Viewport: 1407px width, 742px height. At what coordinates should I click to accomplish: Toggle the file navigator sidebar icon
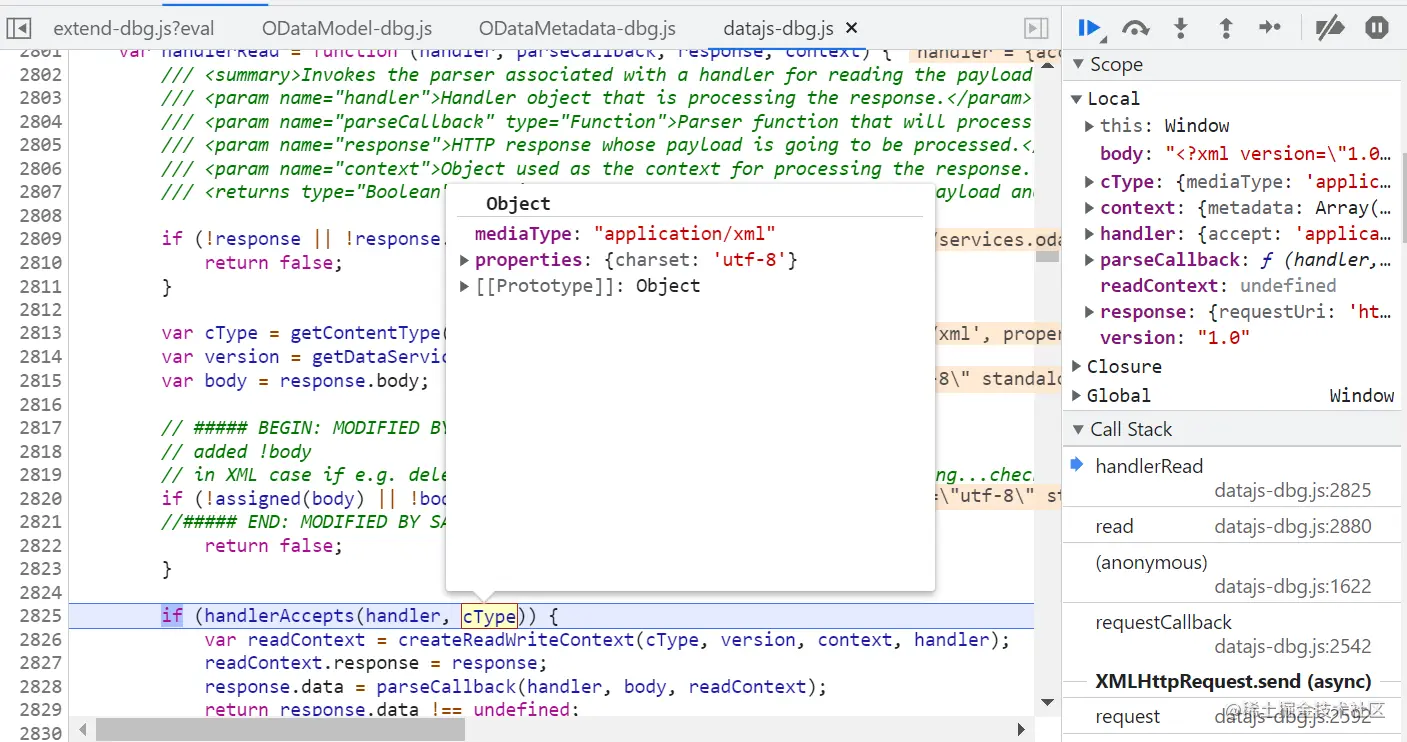click(19, 28)
